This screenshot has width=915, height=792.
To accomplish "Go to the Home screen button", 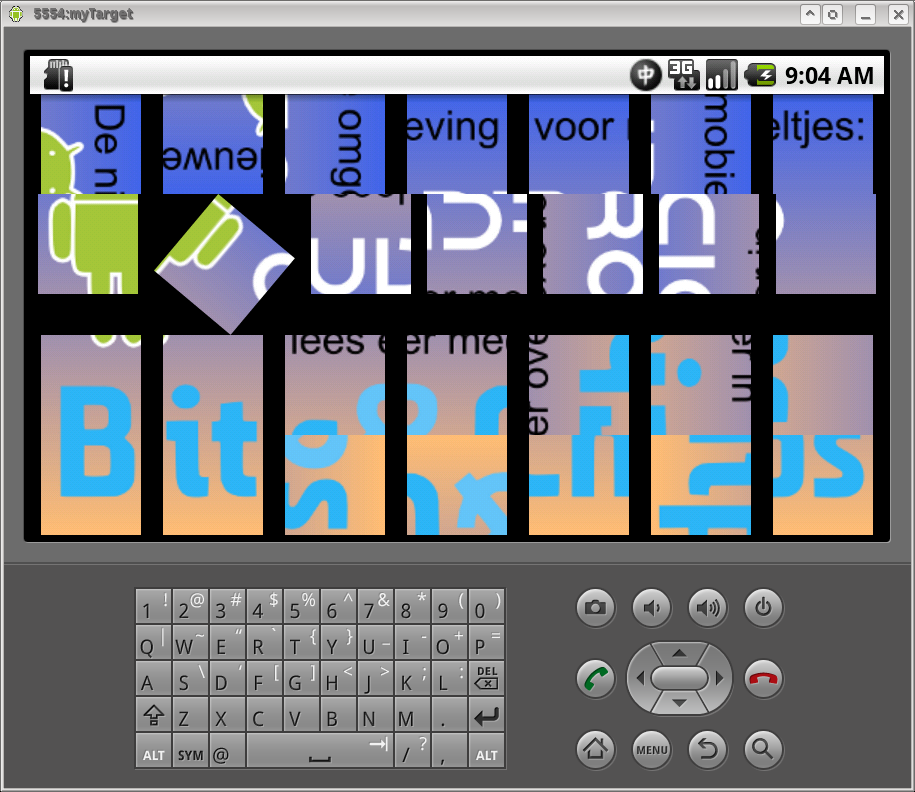I will (595, 749).
